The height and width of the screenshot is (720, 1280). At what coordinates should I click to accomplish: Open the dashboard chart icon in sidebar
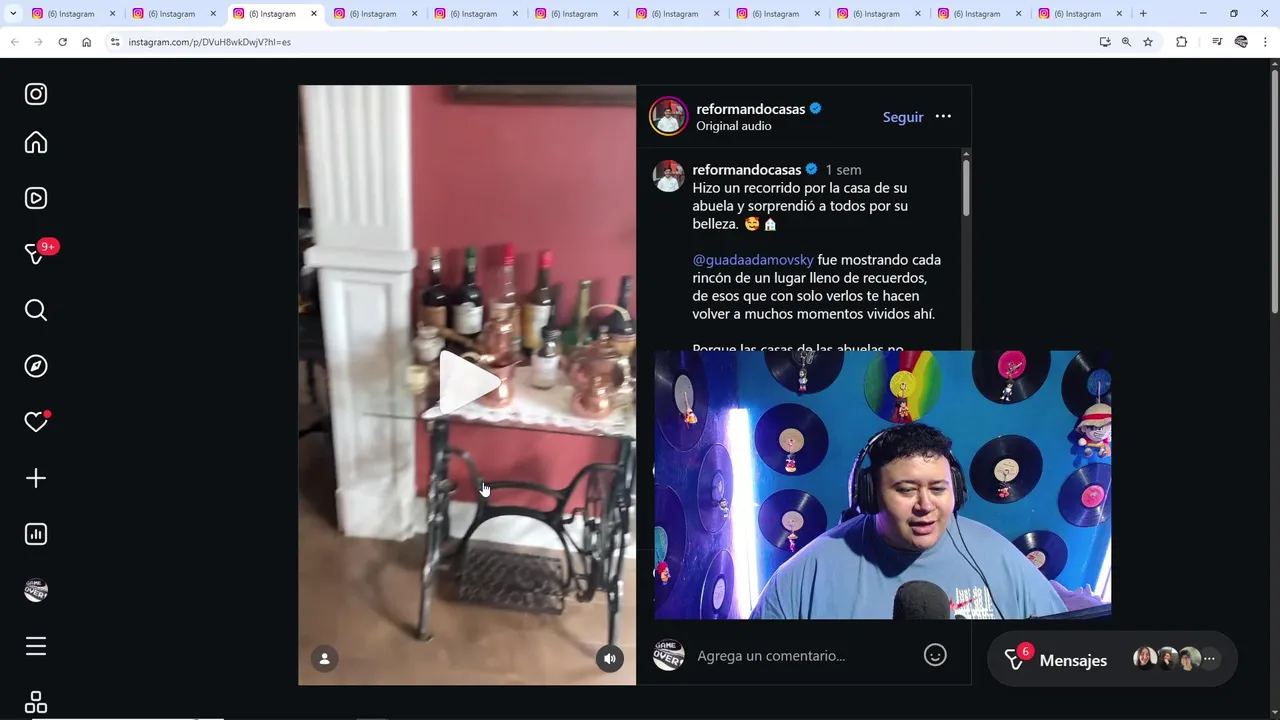pyautogui.click(x=36, y=534)
